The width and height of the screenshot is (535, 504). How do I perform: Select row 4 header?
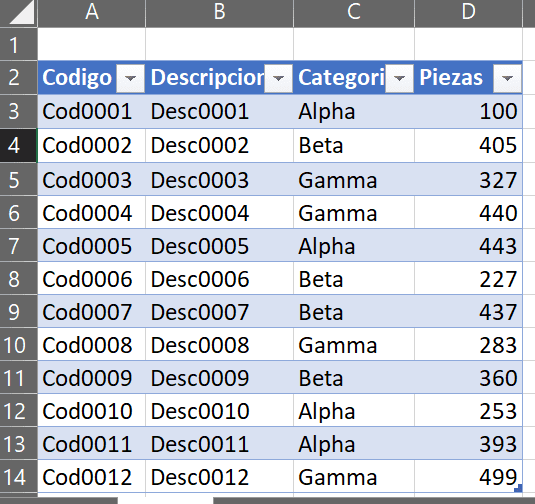click(18, 146)
